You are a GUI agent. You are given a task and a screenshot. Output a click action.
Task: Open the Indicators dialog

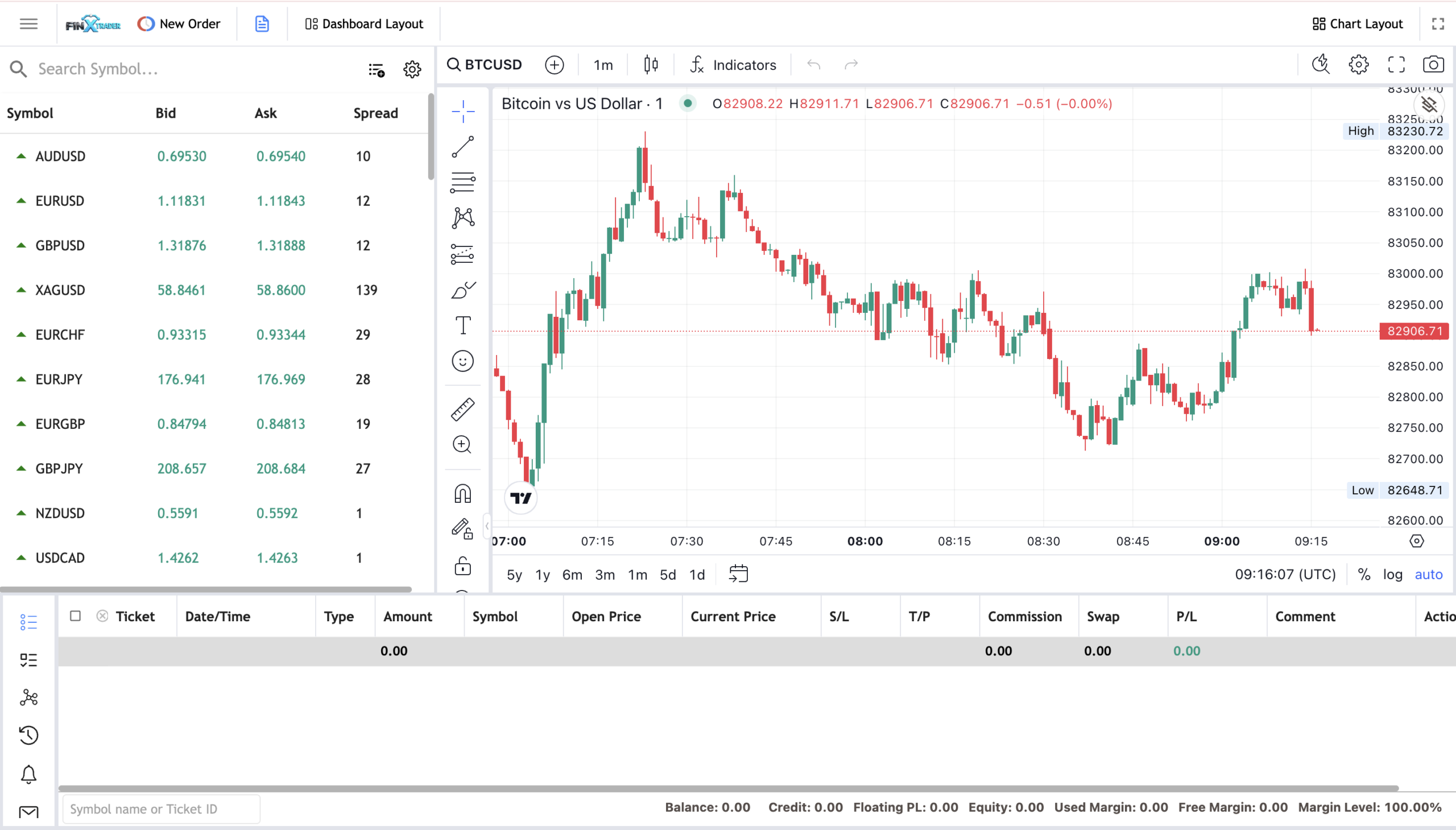(733, 65)
